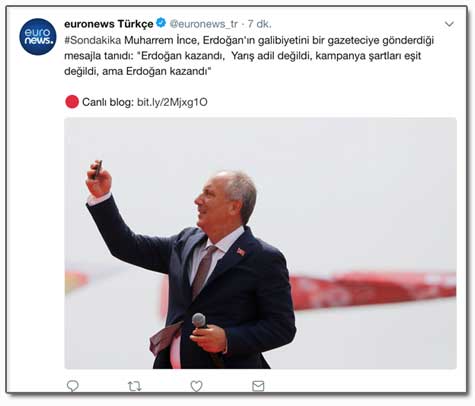Click the red banner in the photo background
Viewport: 475px width, 406px height.
pyautogui.click(x=372, y=290)
